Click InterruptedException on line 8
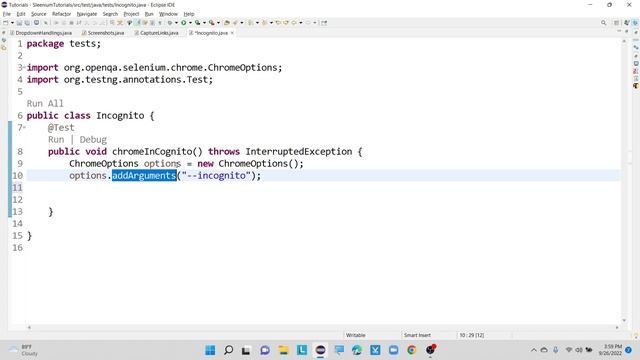Image resolution: width=640 pixels, height=360 pixels. click(x=299, y=151)
